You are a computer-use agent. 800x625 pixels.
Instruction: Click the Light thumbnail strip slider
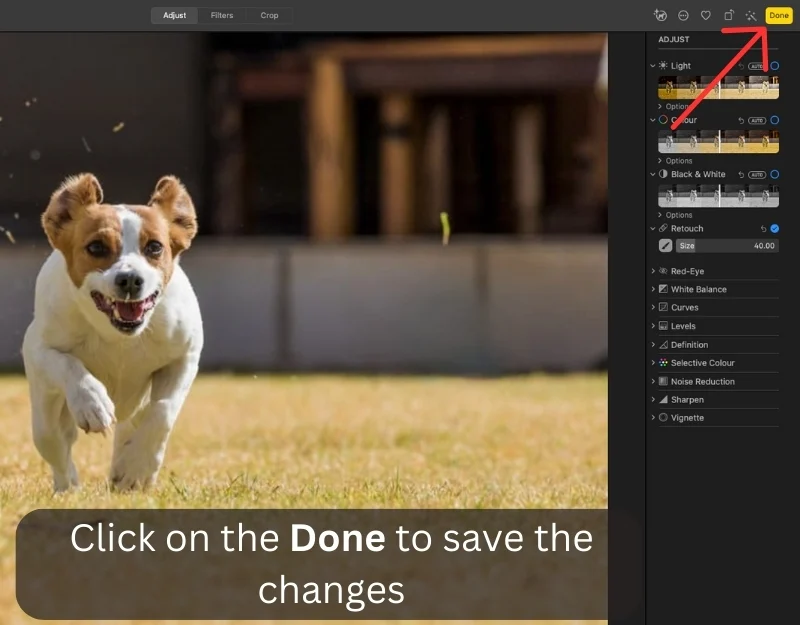718,87
